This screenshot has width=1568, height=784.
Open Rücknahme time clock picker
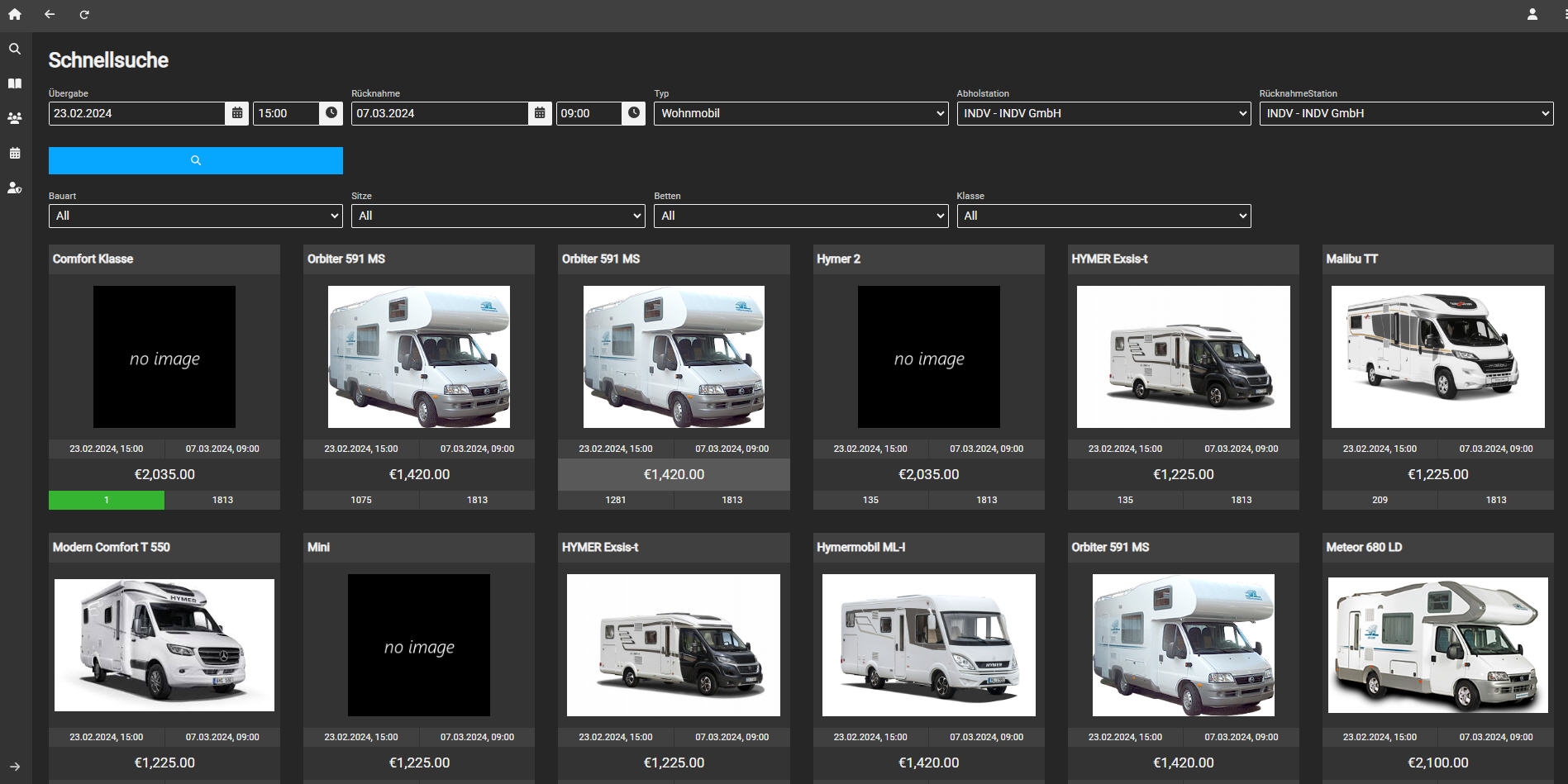tap(634, 113)
